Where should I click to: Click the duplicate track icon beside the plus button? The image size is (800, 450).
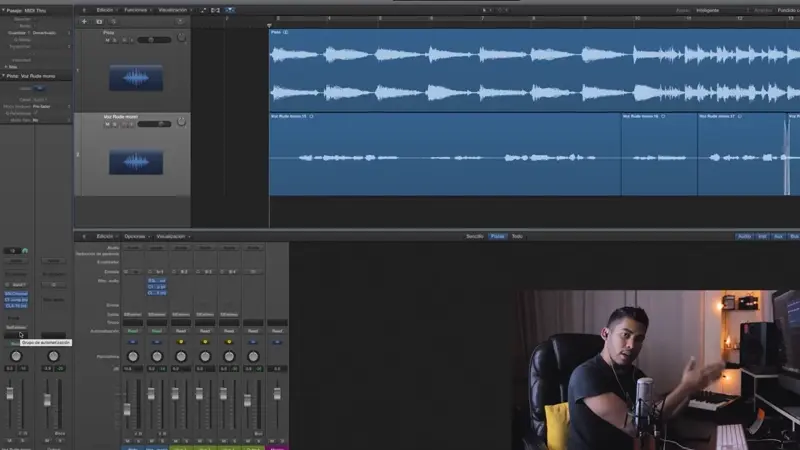(99, 21)
